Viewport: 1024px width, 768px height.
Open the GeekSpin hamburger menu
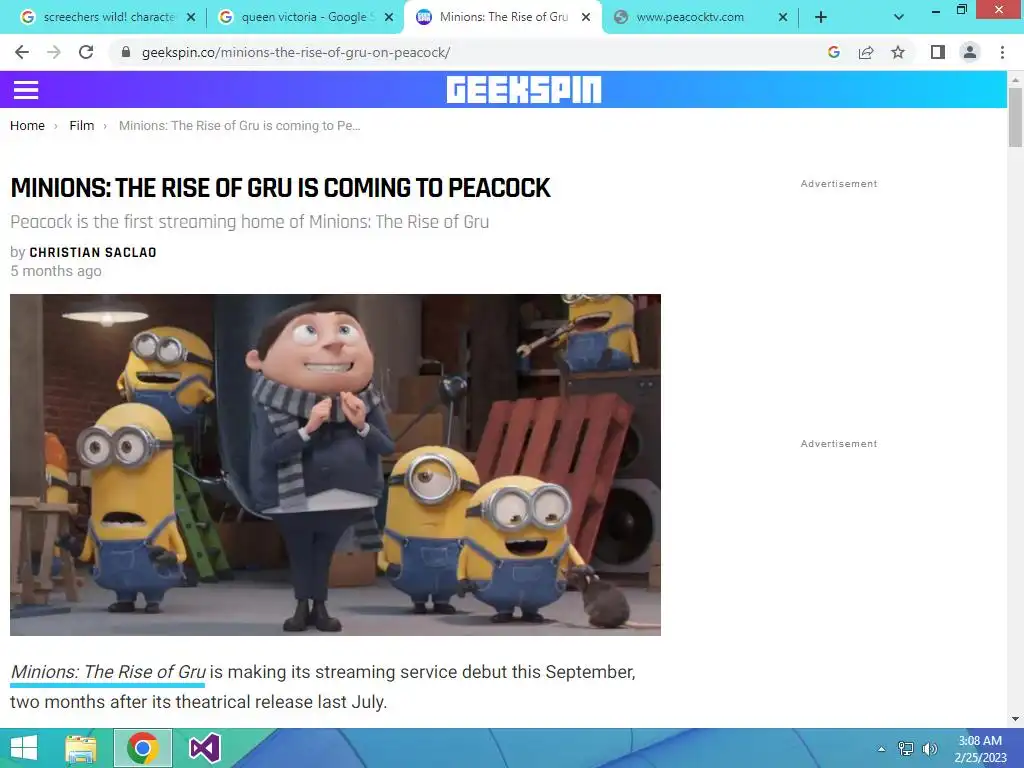click(x=26, y=90)
